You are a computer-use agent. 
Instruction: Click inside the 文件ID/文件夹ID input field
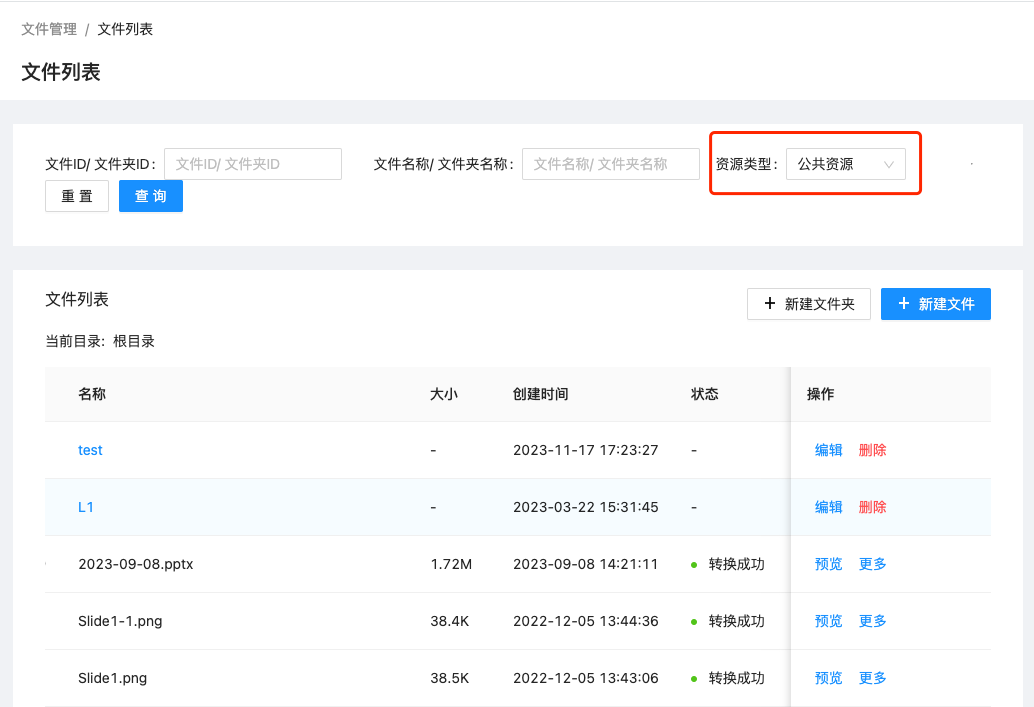[x=253, y=163]
